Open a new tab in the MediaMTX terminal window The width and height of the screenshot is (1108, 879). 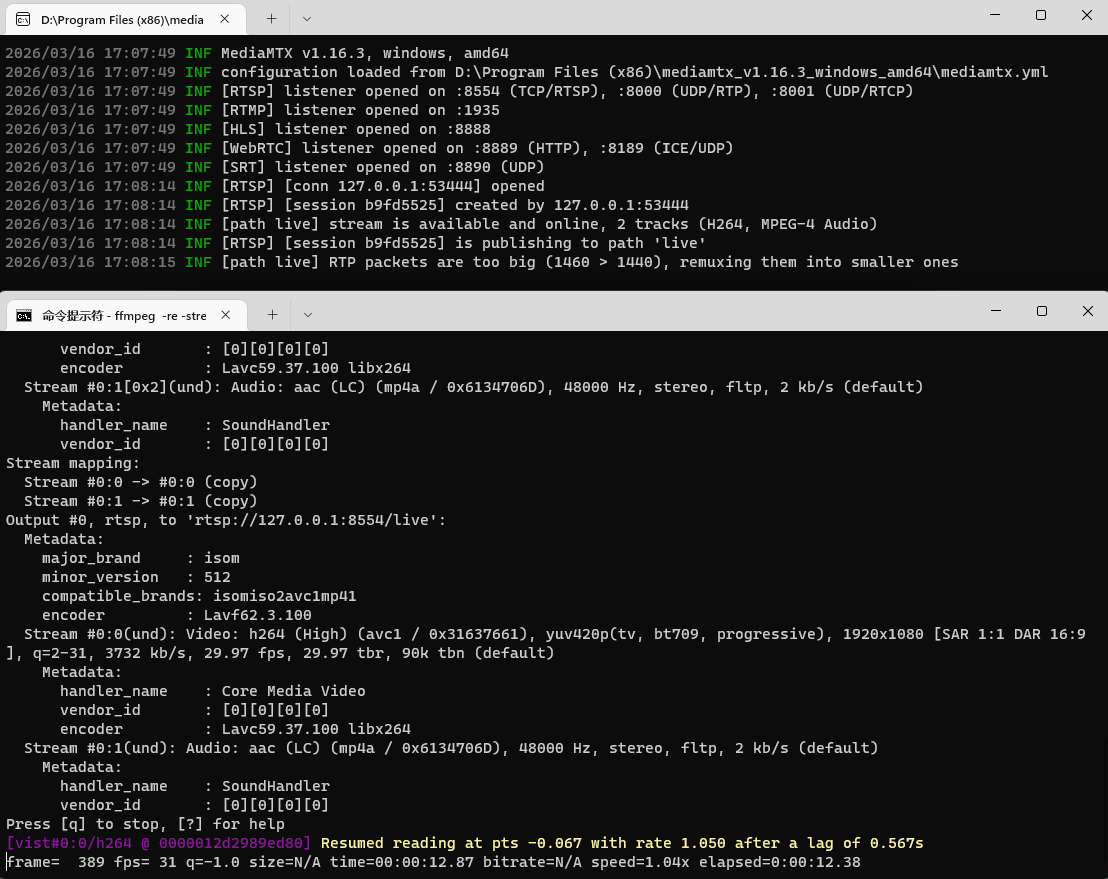(x=271, y=18)
